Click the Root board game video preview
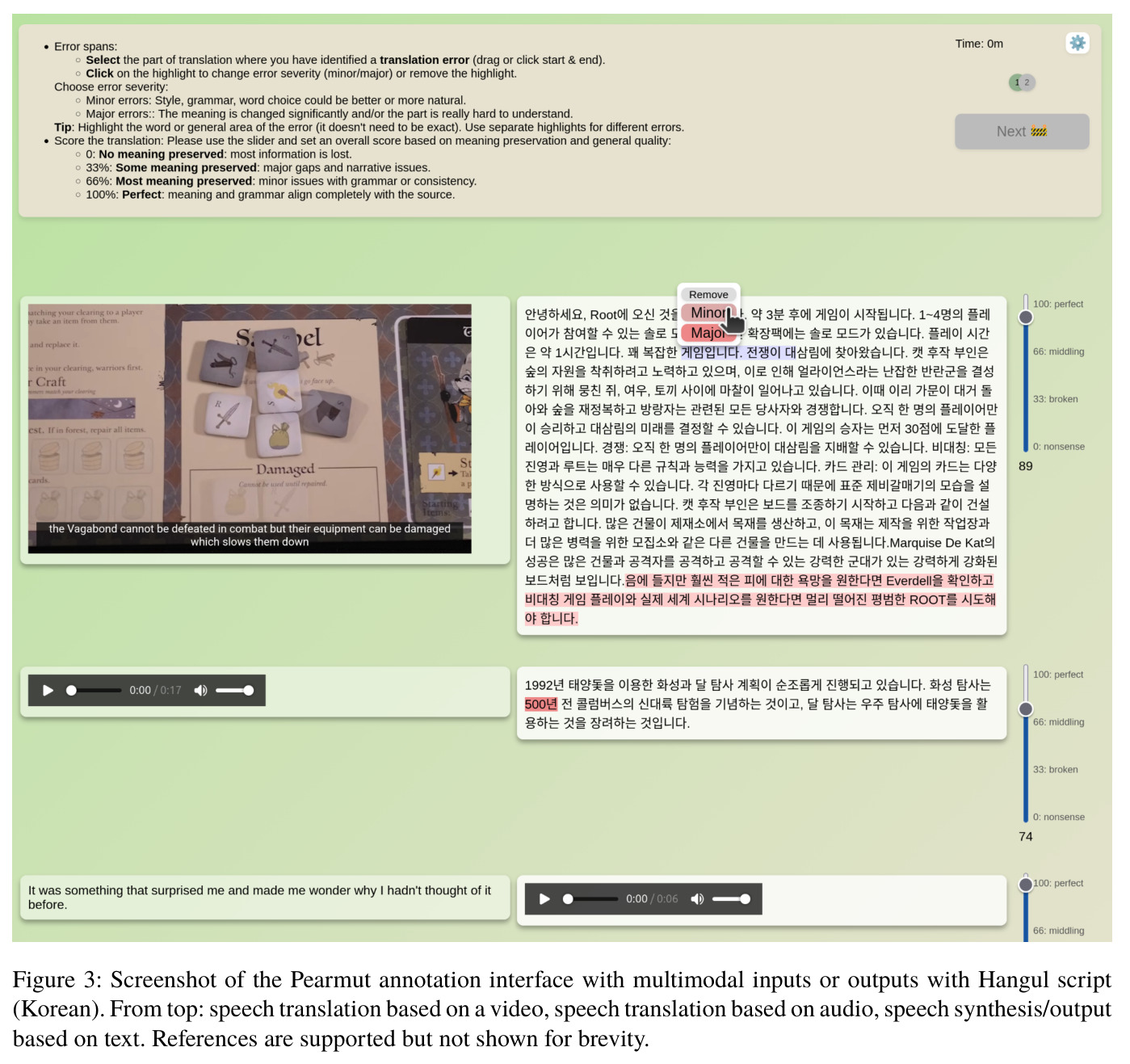This screenshot has height=1064, width=1130. point(250,428)
